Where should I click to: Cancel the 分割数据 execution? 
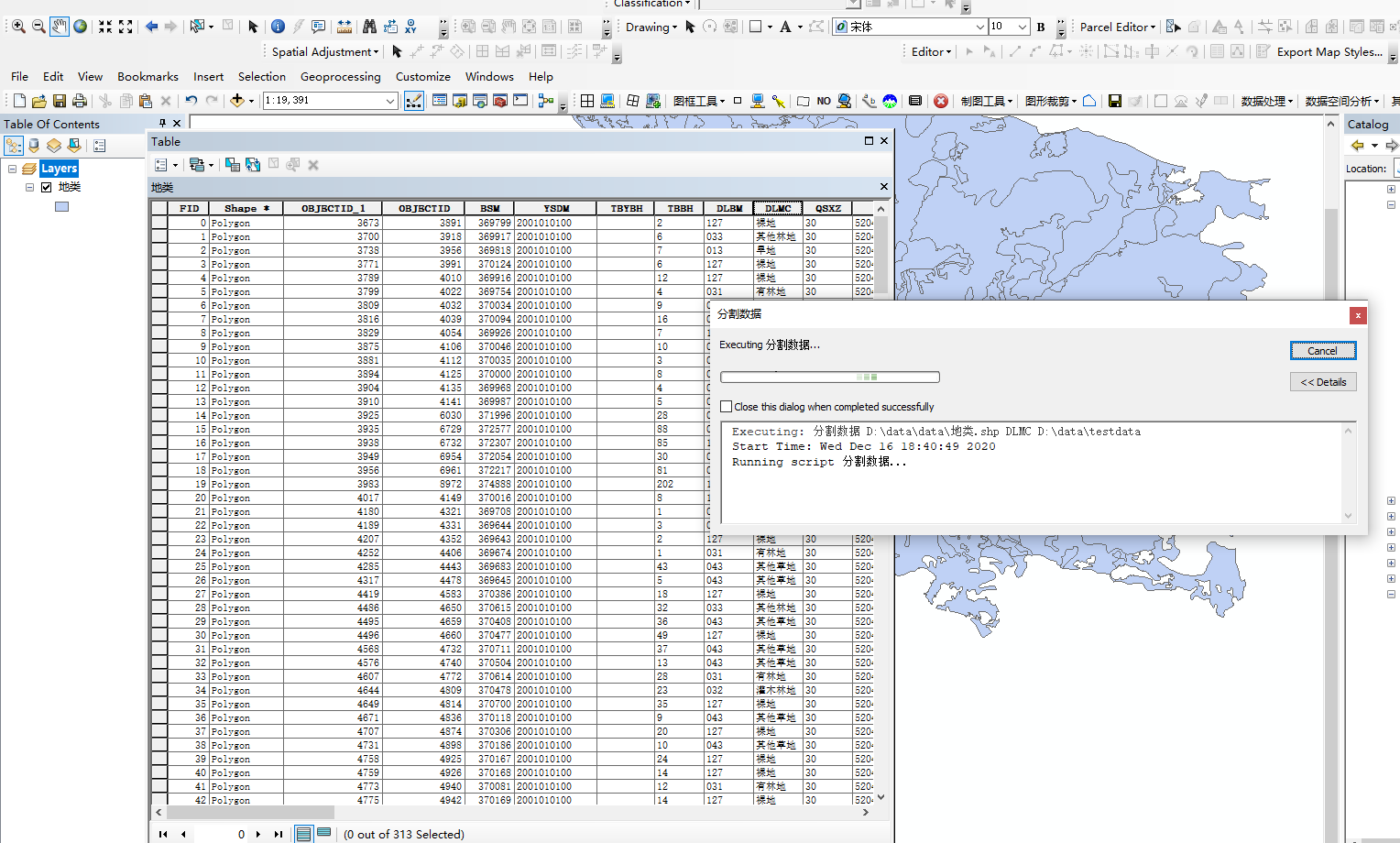point(1322,350)
